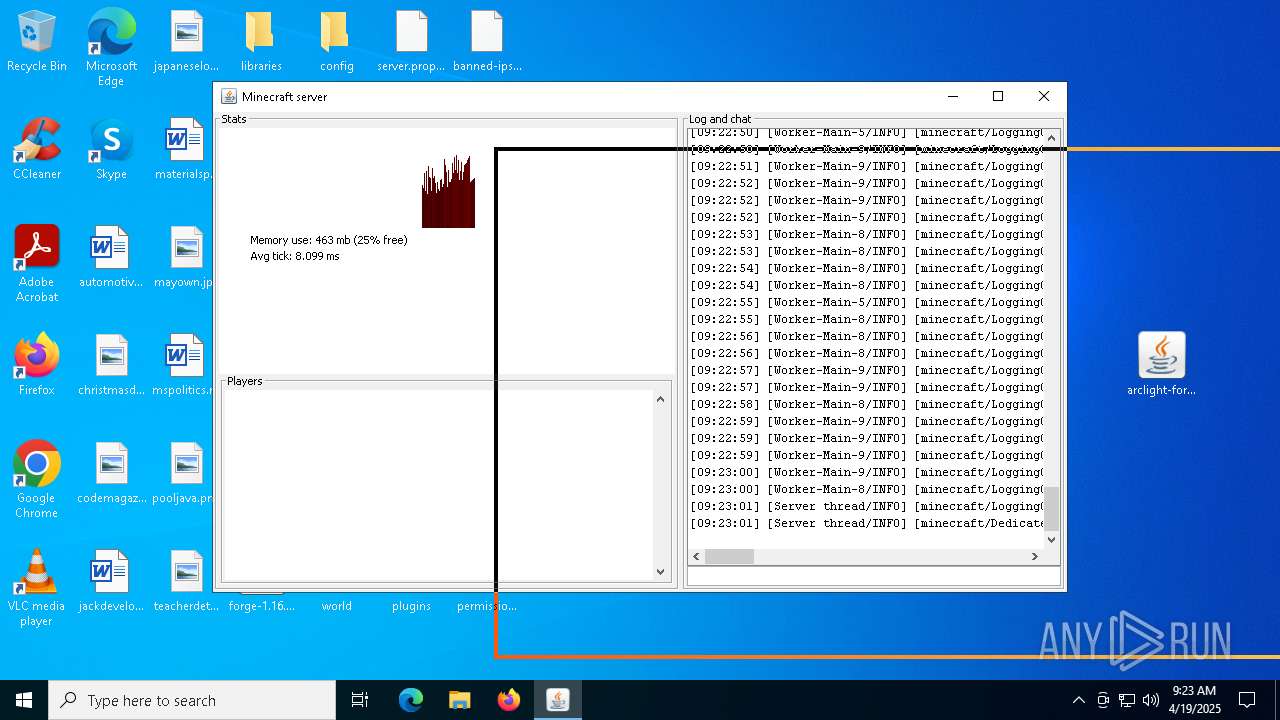Open File Explorer from the taskbar
Viewport: 1280px width, 720px height.
point(460,700)
